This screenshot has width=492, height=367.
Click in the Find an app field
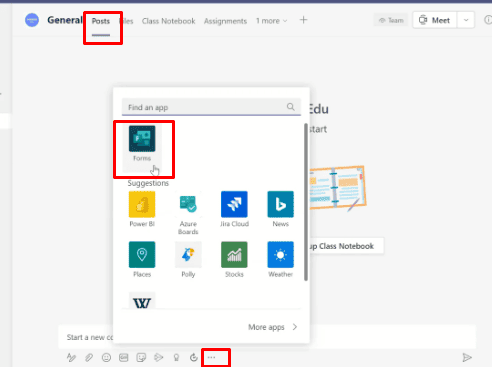[x=211, y=107]
